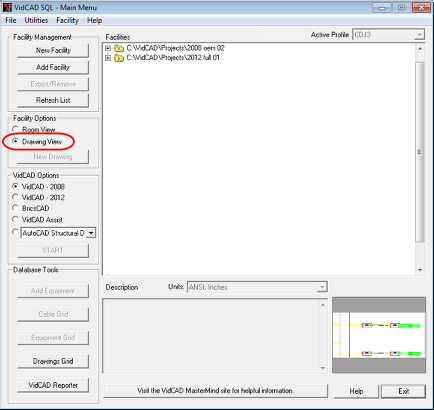Viewport: 434px width, 410px height.
Task: Choose the VidCAD - 2012 radio option
Action: (x=15, y=197)
